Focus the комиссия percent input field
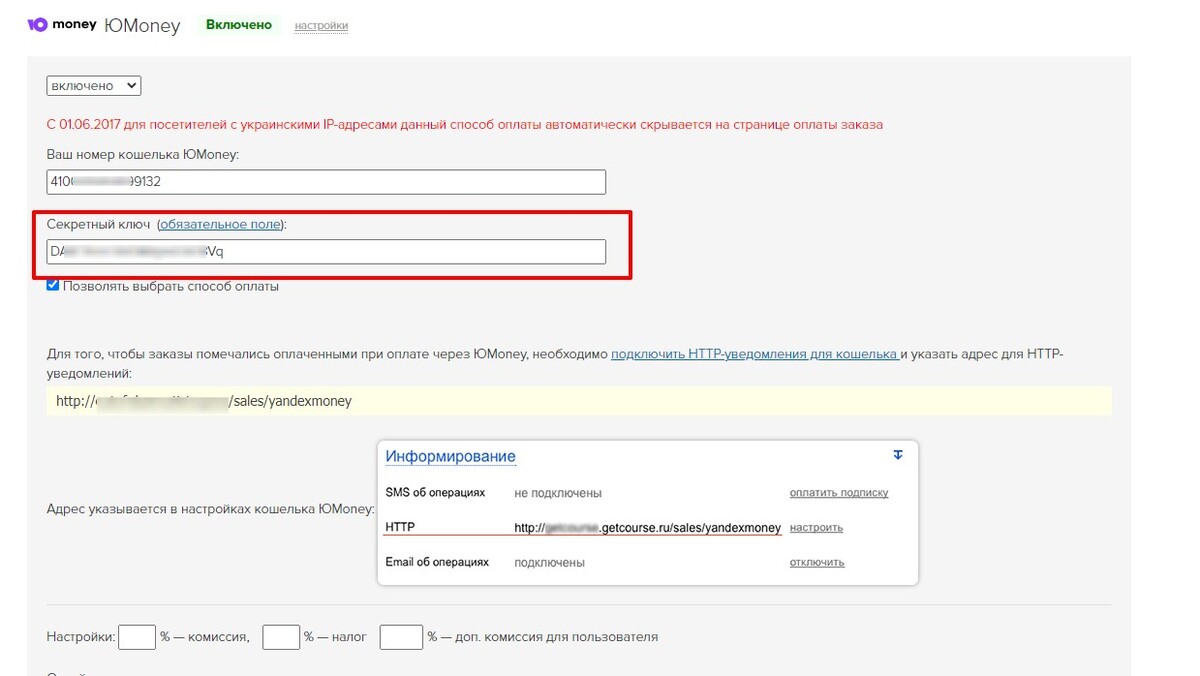Viewport: 1200px width, 676px height. 137,637
